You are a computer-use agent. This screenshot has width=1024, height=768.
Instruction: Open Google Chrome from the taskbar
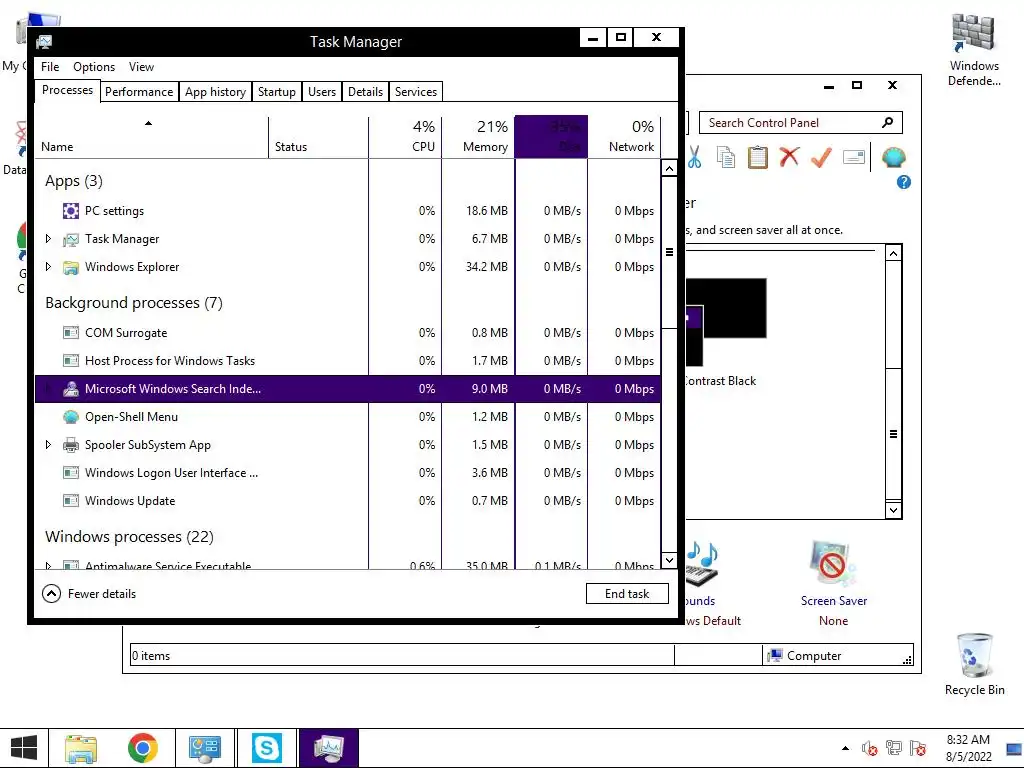[x=142, y=748]
